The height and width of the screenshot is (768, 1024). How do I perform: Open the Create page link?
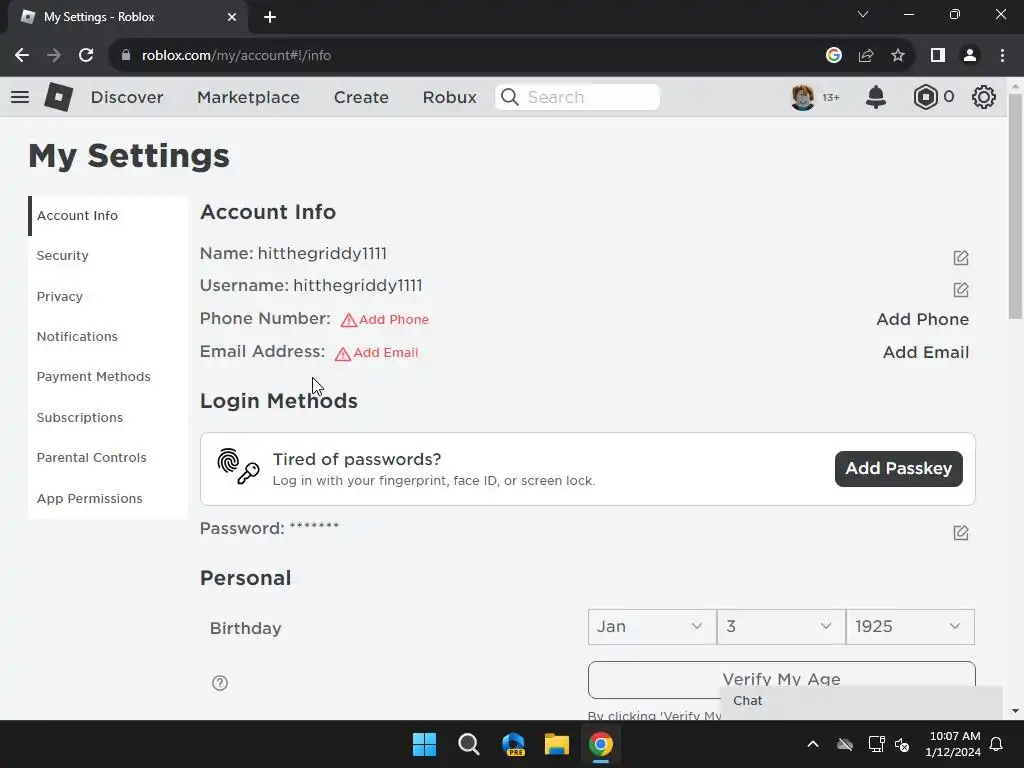coord(361,97)
